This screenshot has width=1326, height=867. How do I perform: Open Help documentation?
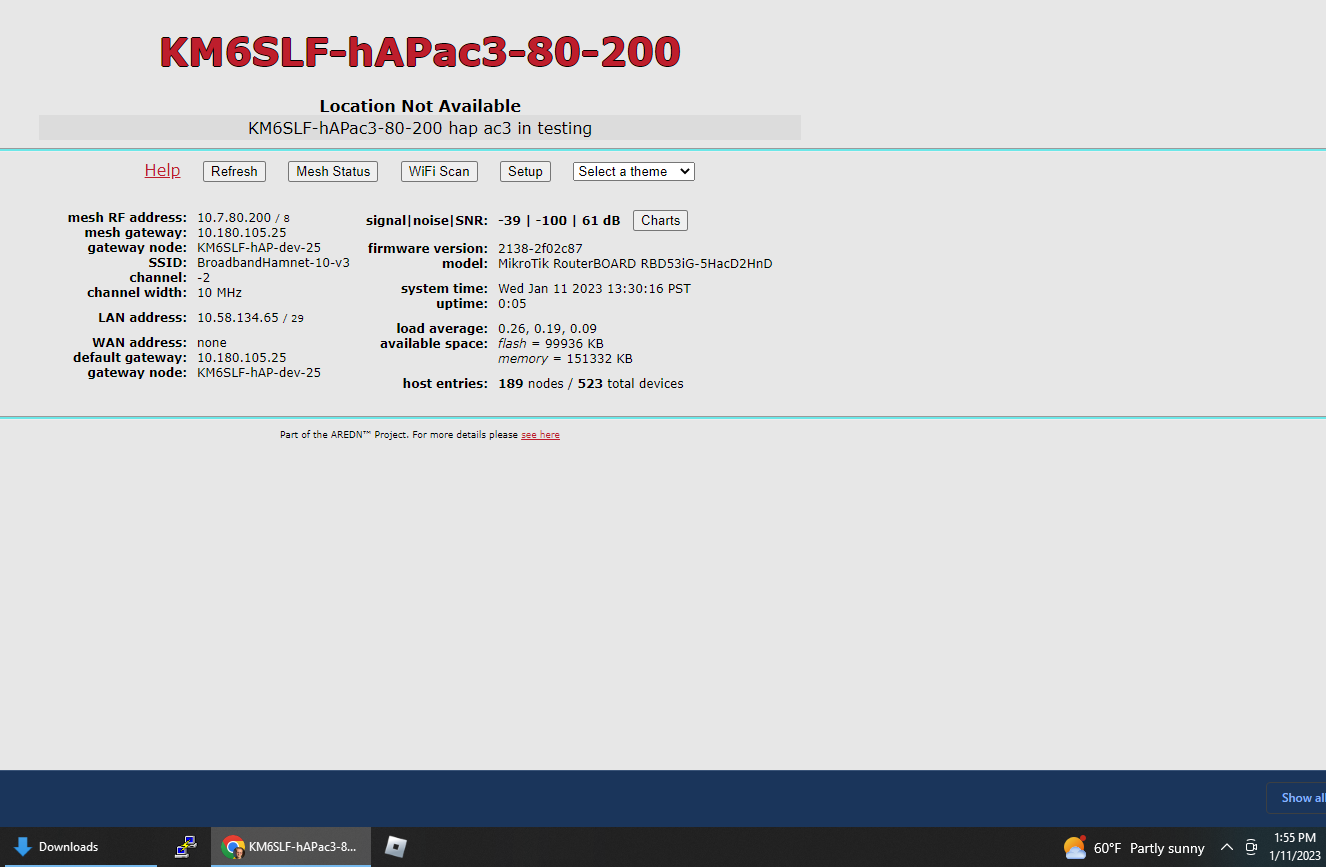click(x=162, y=170)
